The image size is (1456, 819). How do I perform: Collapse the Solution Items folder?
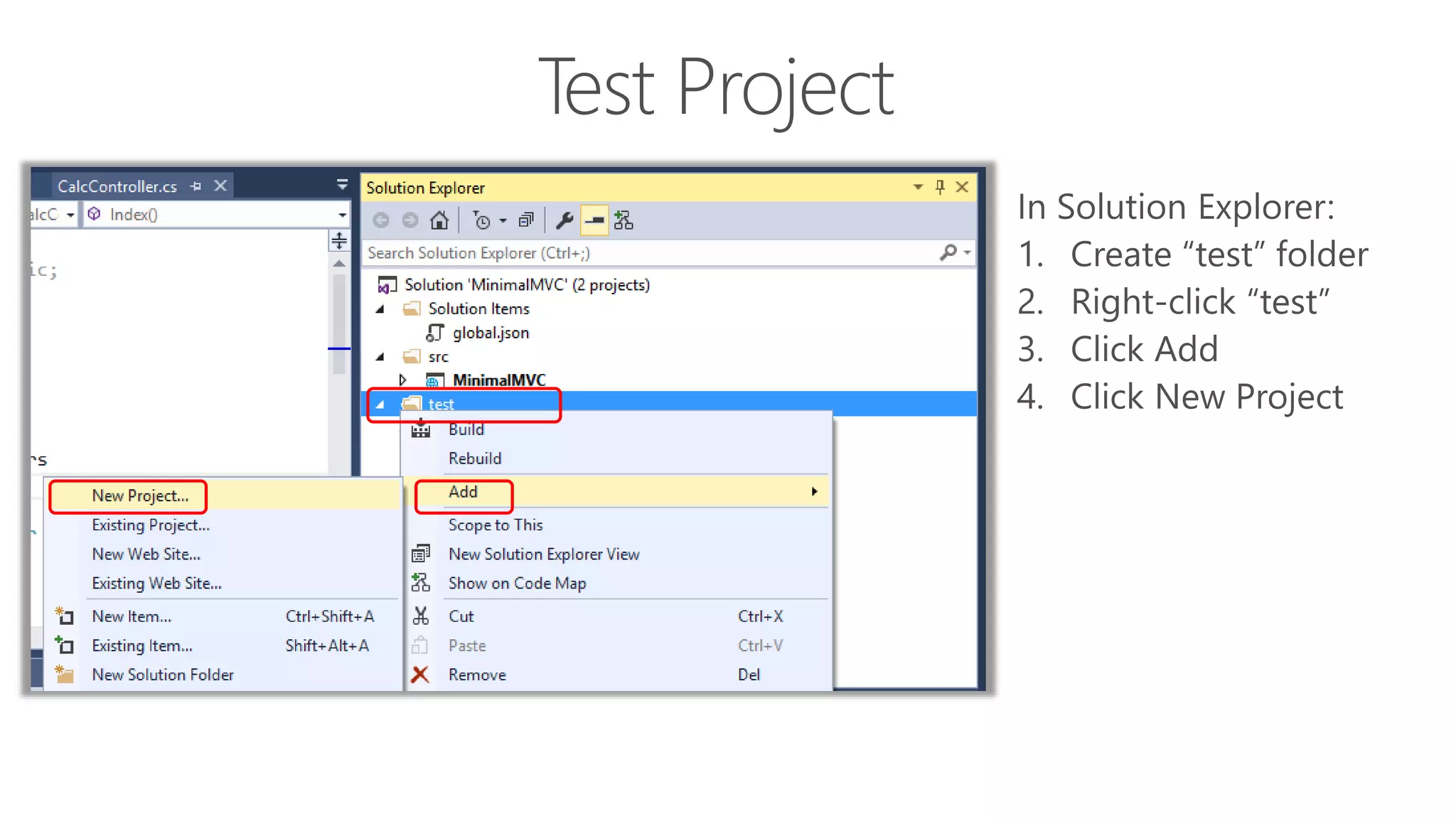pyautogui.click(x=380, y=309)
